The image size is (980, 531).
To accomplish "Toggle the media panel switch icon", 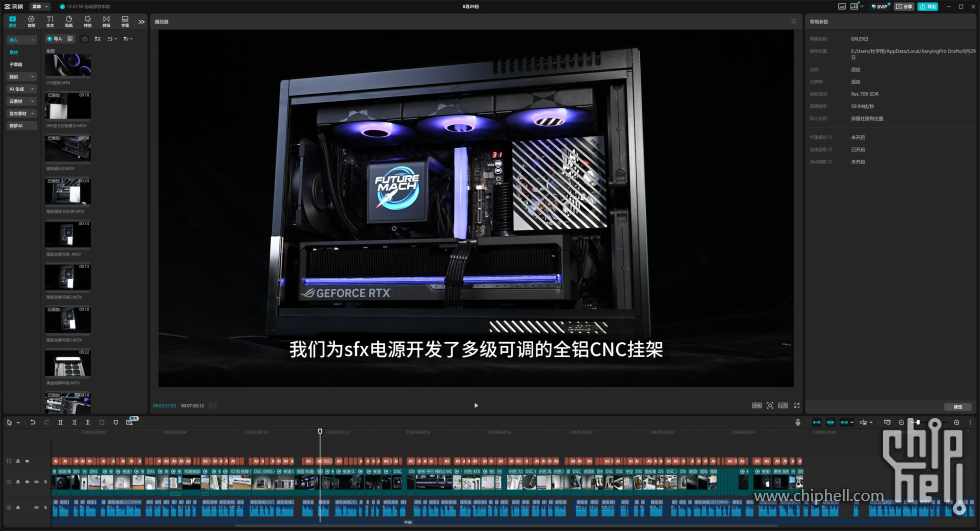I will click(x=84, y=39).
